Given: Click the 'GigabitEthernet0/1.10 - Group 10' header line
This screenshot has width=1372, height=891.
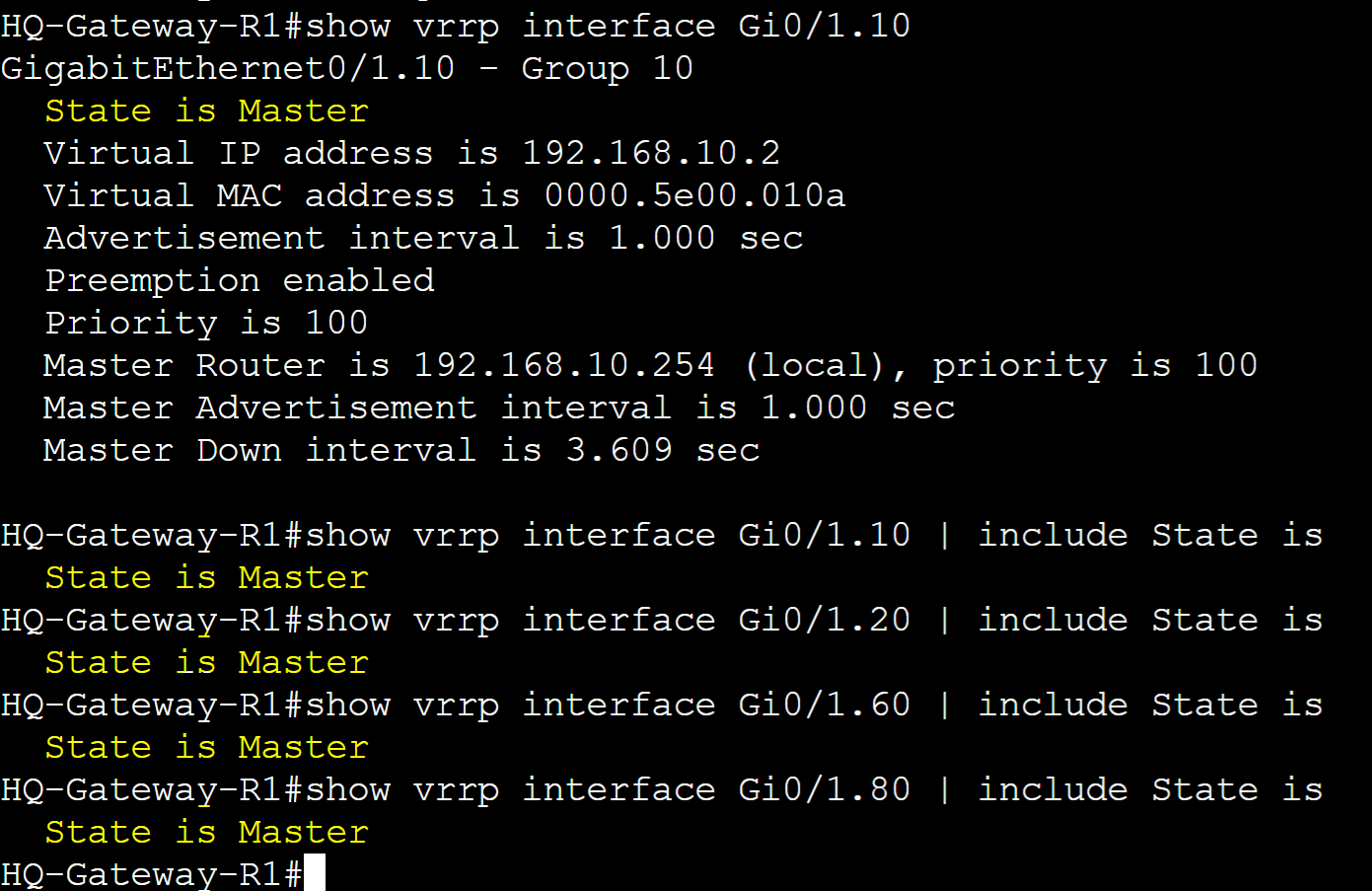Looking at the screenshot, I should click(347, 68).
